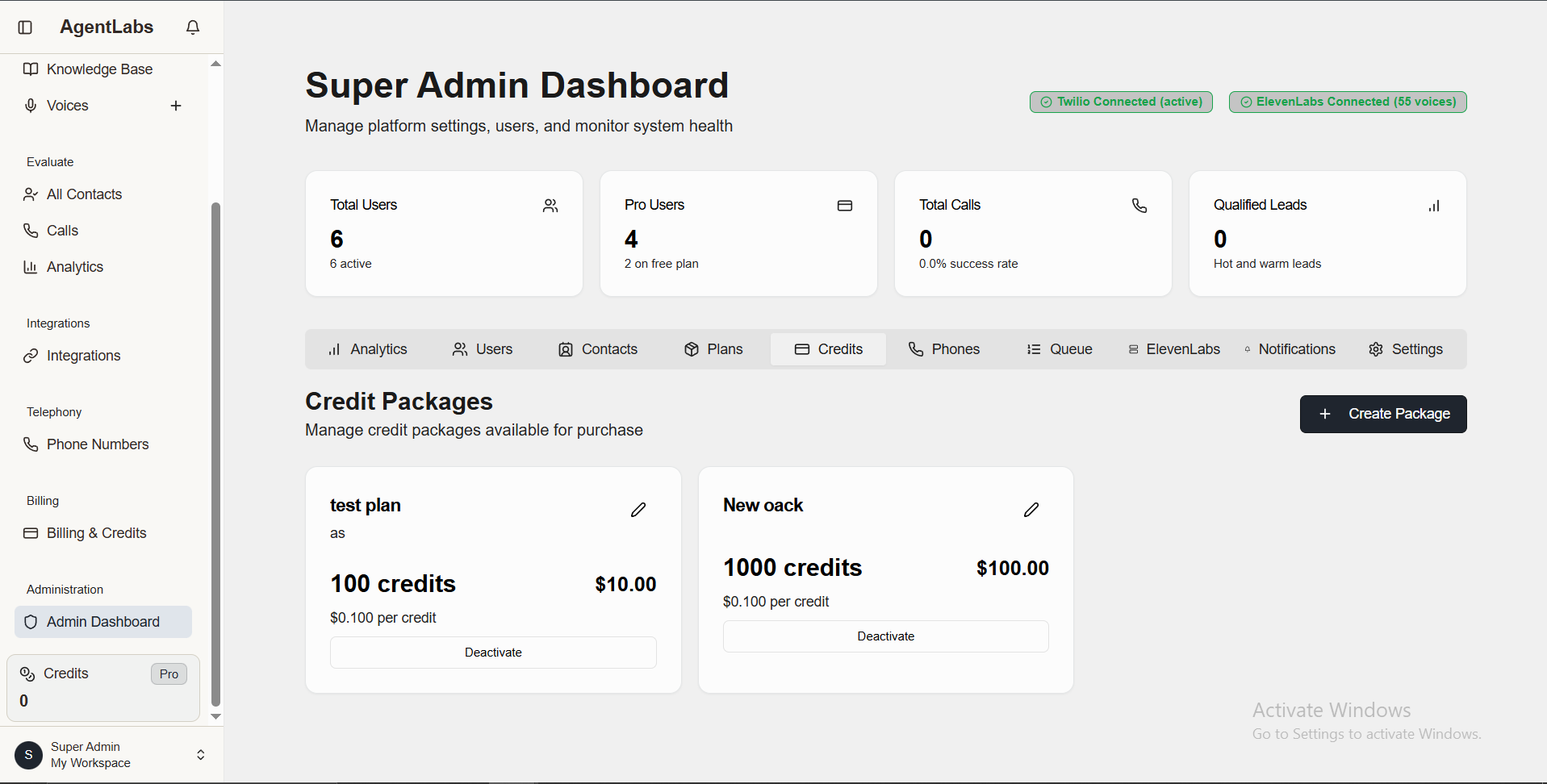The width and height of the screenshot is (1547, 784).
Task: Click the Twilio Connected status badge
Action: tap(1121, 102)
